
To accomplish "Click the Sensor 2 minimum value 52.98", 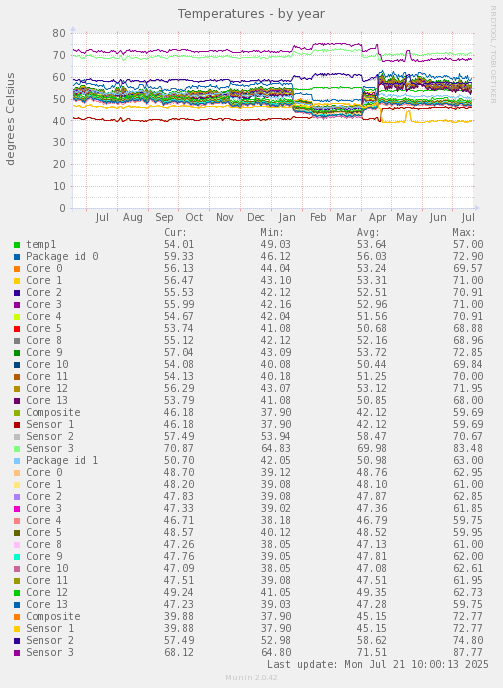I will [276, 641].
